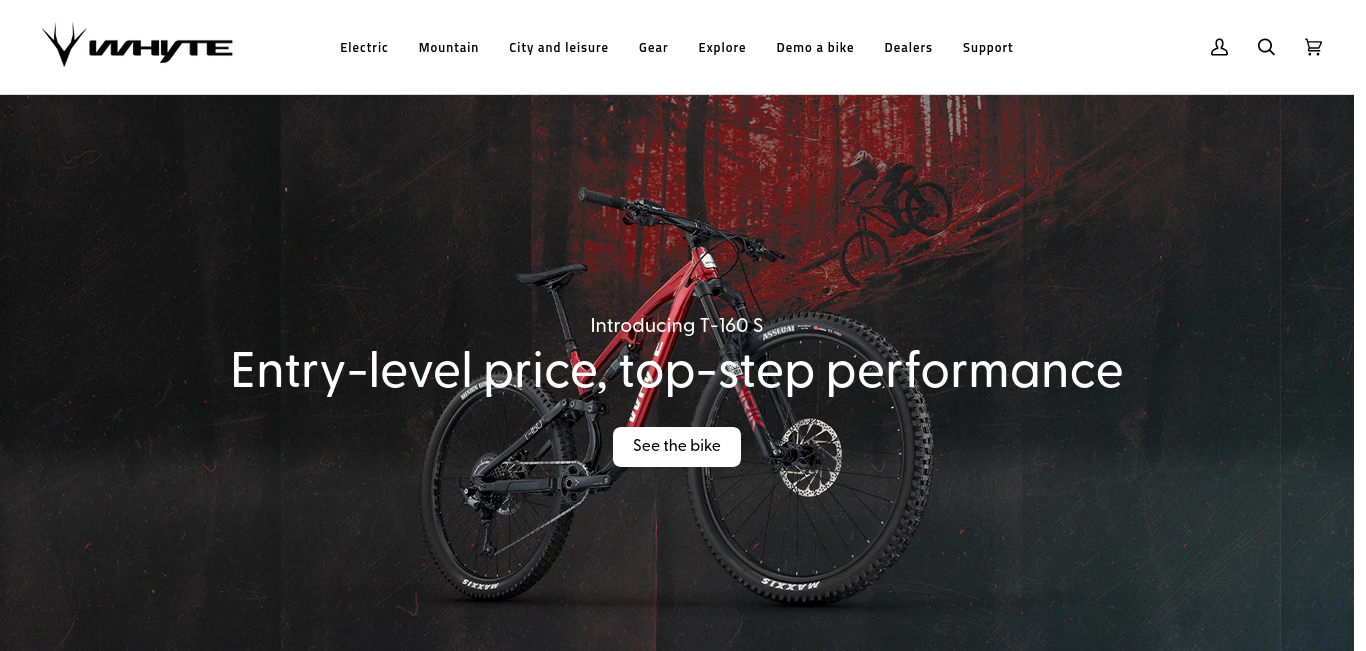Expand the Explore navigation item
This screenshot has height=651, width=1366.
[x=722, y=48]
